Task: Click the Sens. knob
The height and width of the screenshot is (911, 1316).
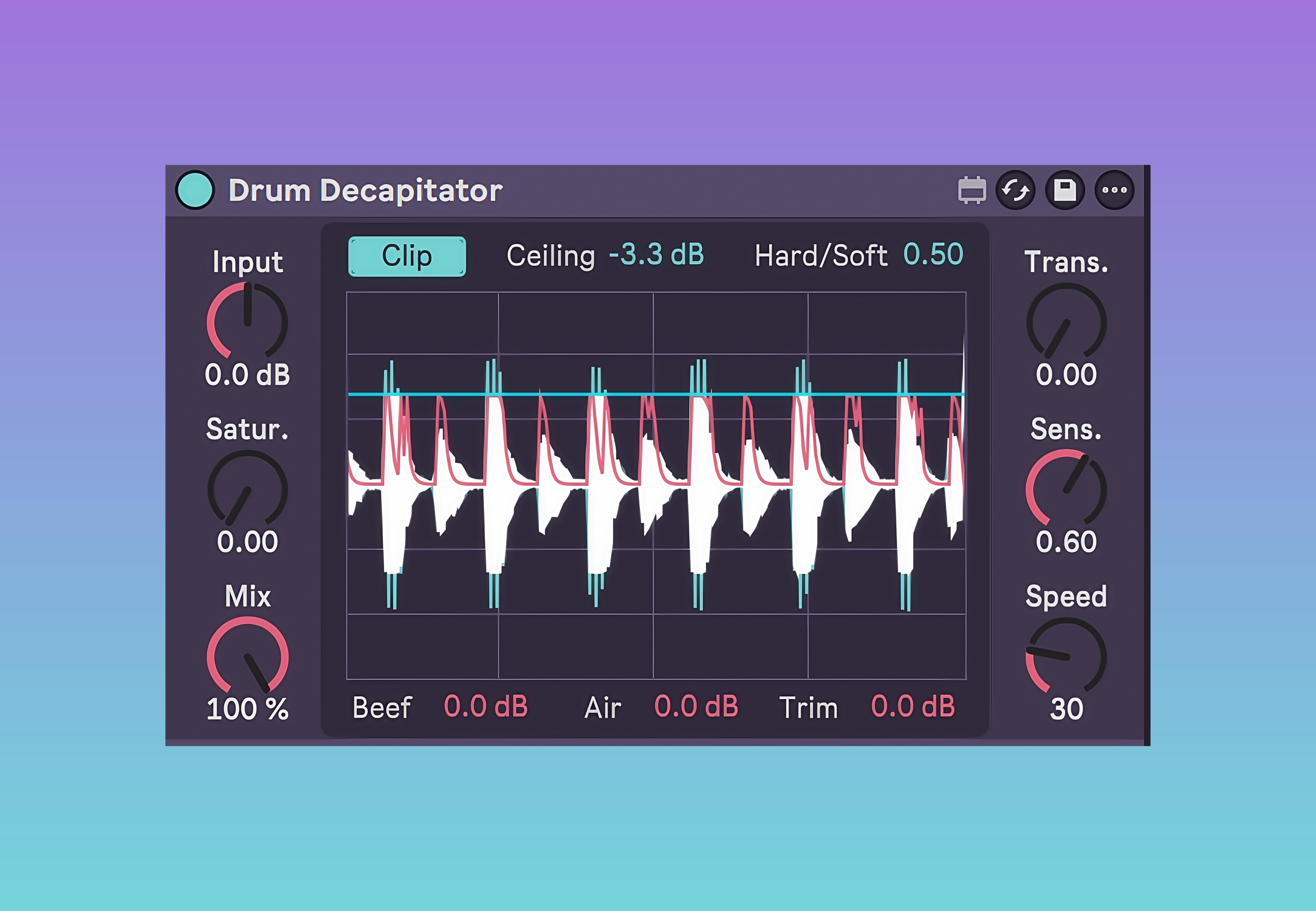Action: pyautogui.click(x=1066, y=489)
